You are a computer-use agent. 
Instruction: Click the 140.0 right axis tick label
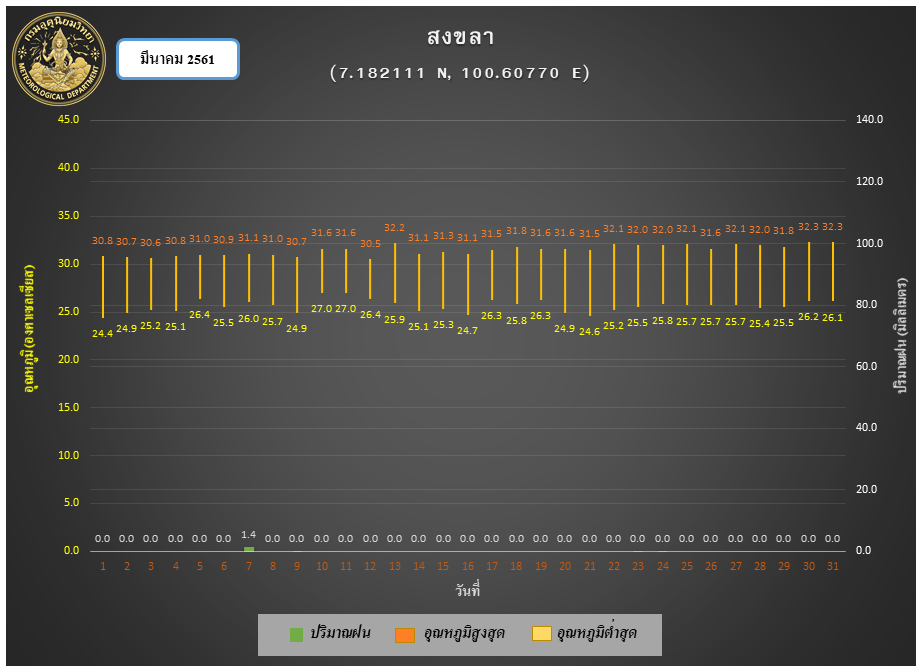click(870, 119)
